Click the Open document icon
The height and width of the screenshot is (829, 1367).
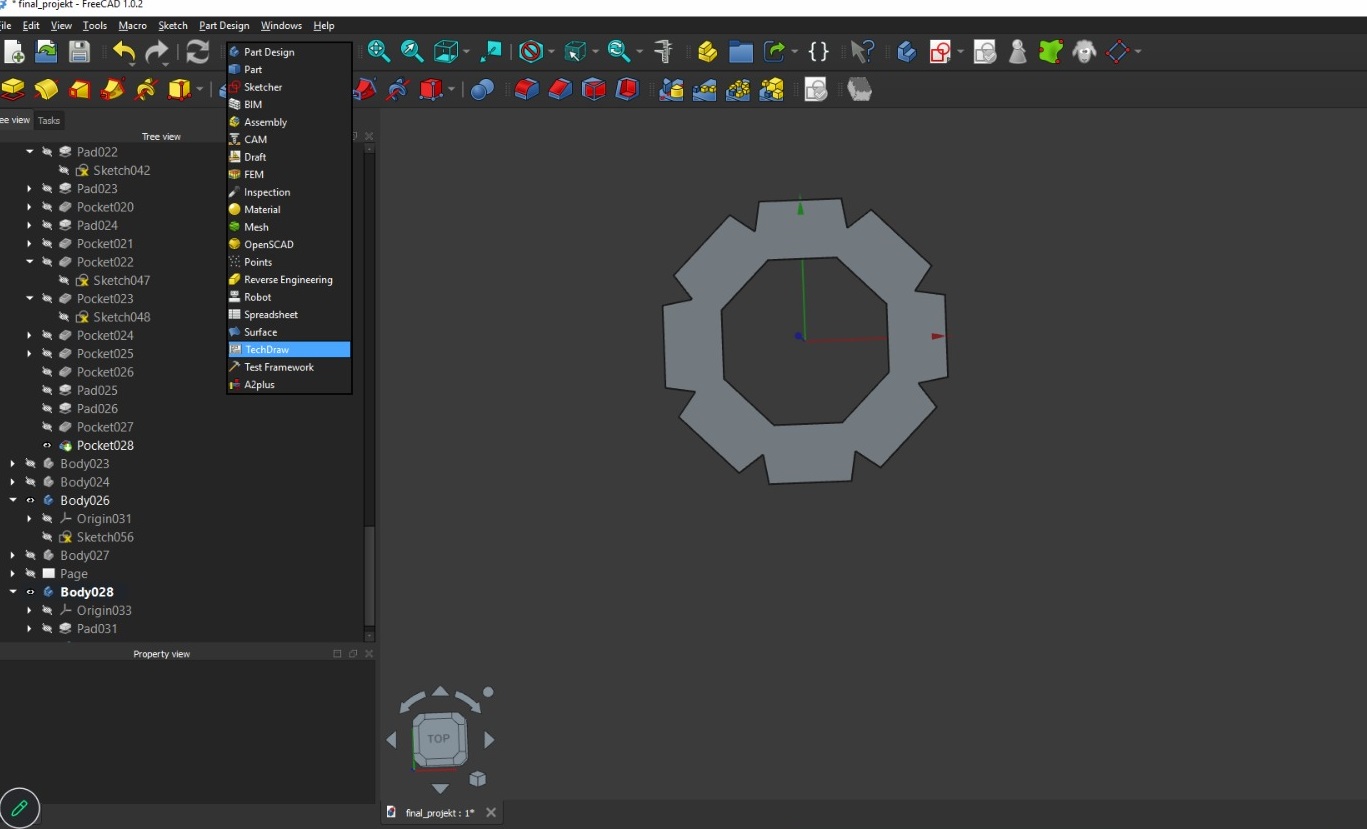click(x=46, y=52)
